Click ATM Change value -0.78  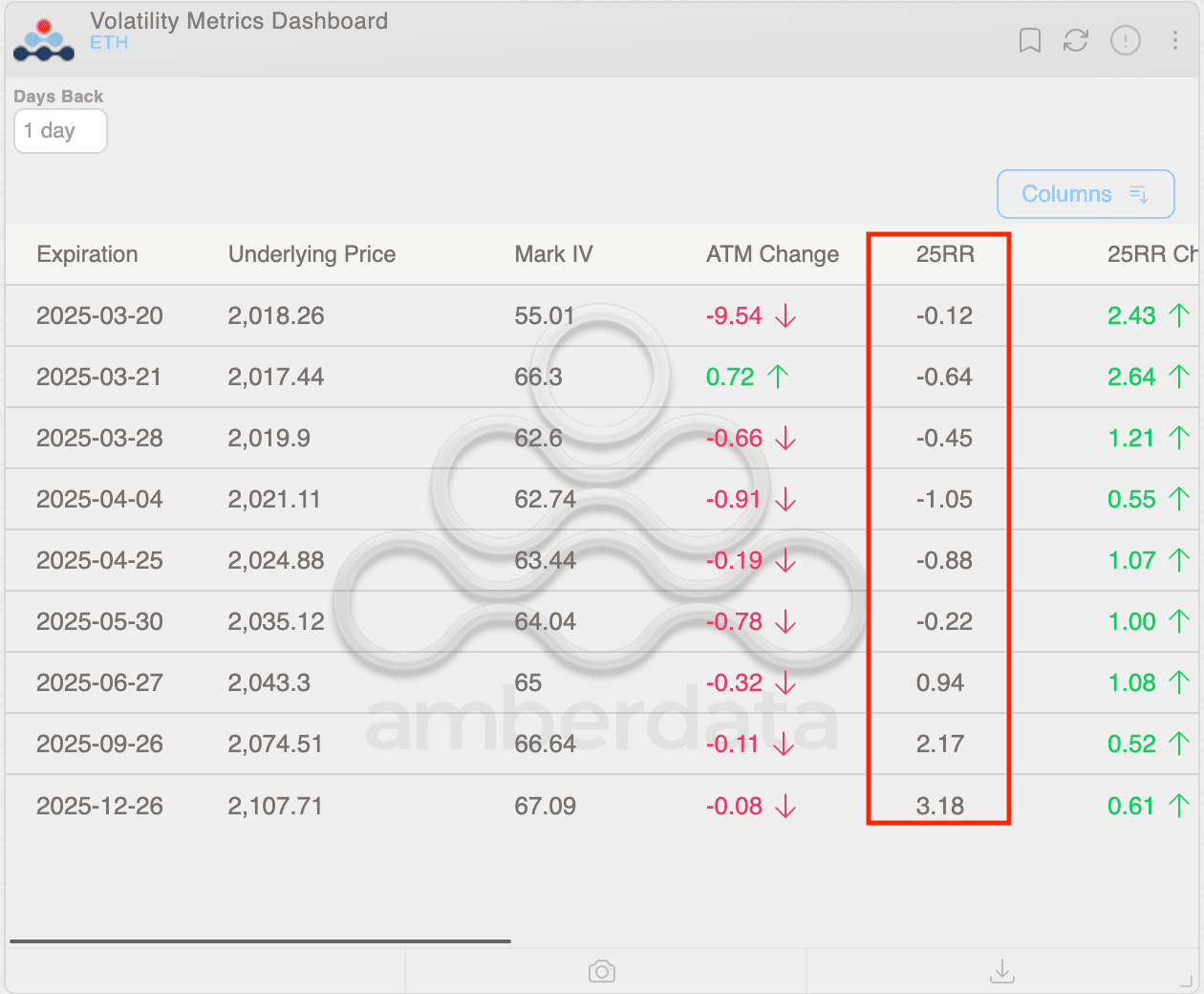(734, 621)
